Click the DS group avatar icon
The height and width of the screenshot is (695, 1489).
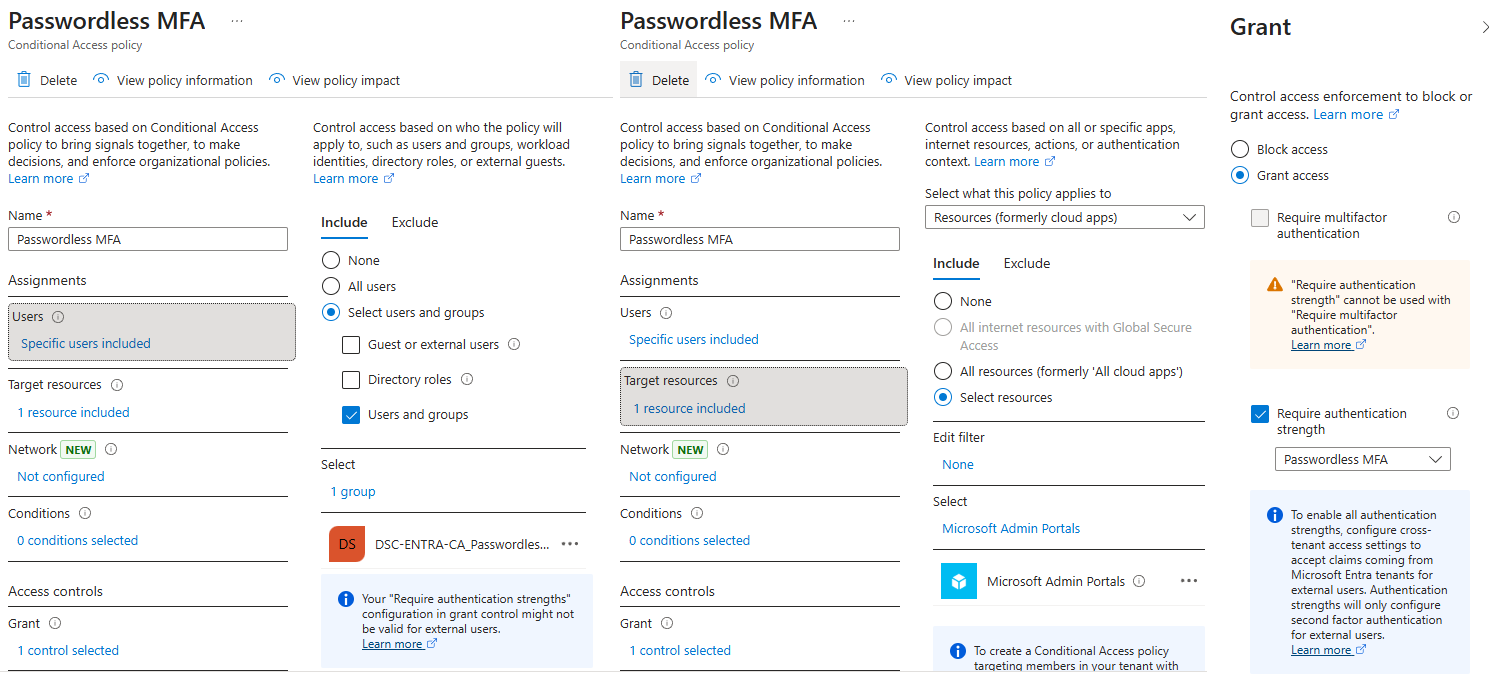pyautogui.click(x=347, y=544)
